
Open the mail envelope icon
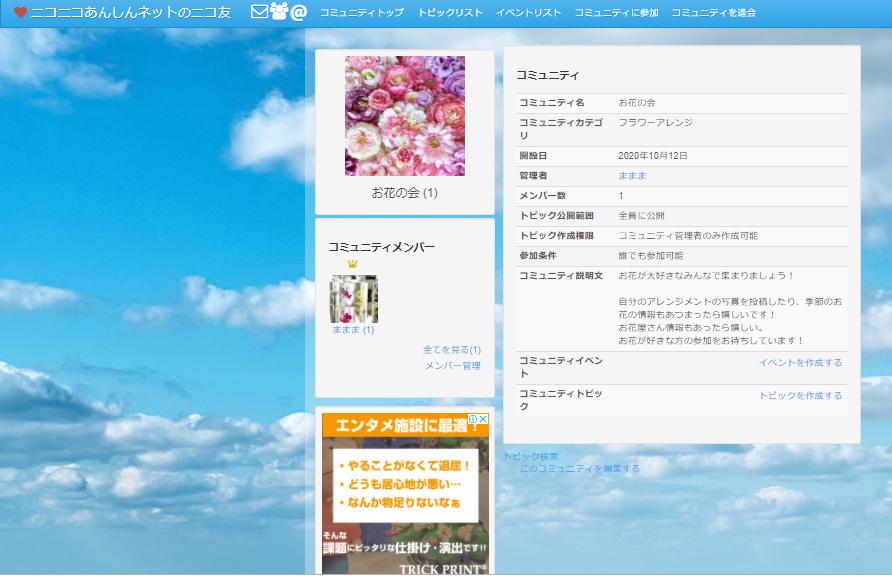pyautogui.click(x=259, y=11)
